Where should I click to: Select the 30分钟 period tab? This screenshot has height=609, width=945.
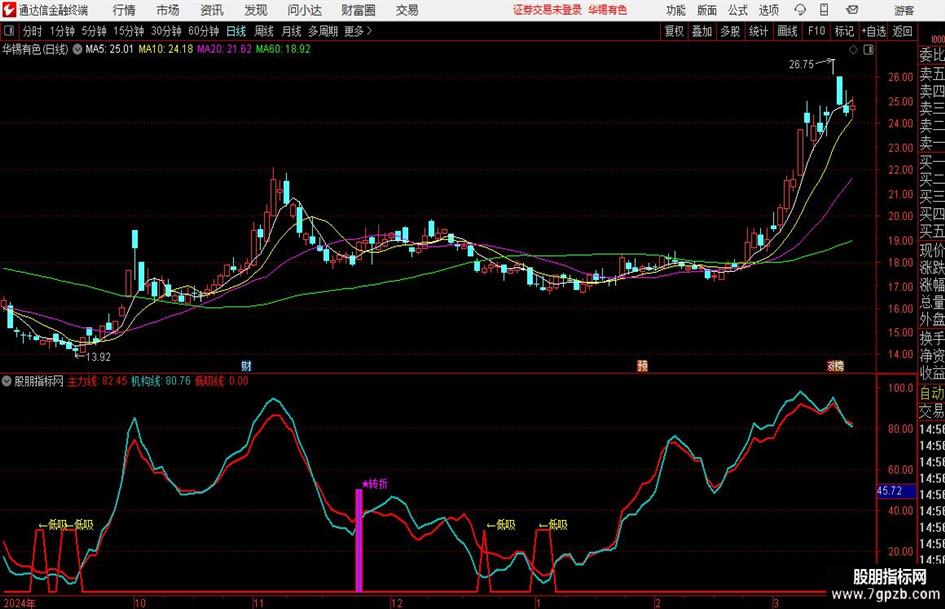[166, 31]
